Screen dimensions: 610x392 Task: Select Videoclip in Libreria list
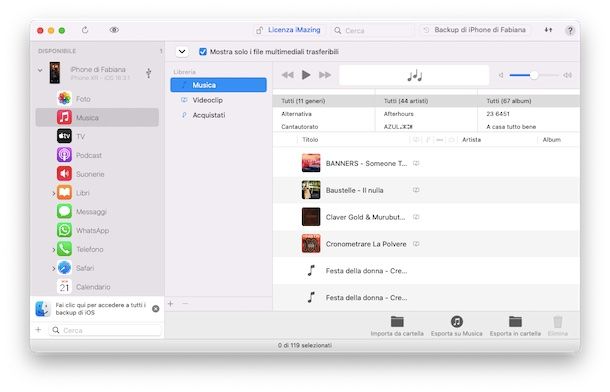[218, 100]
